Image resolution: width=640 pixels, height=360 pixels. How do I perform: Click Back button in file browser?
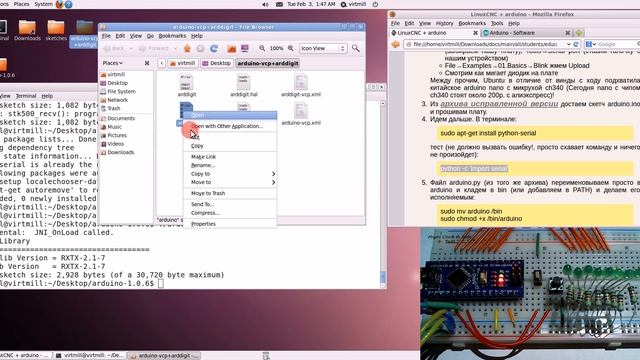click(114, 48)
